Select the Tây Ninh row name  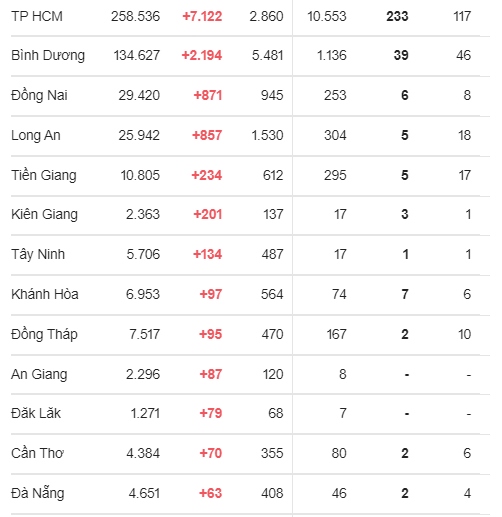pos(38,254)
